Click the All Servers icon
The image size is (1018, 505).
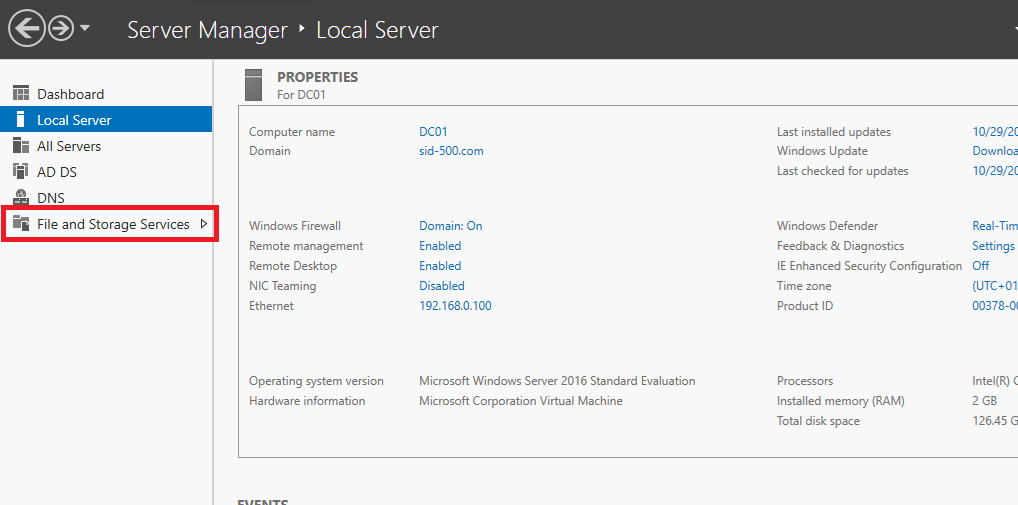(x=21, y=146)
